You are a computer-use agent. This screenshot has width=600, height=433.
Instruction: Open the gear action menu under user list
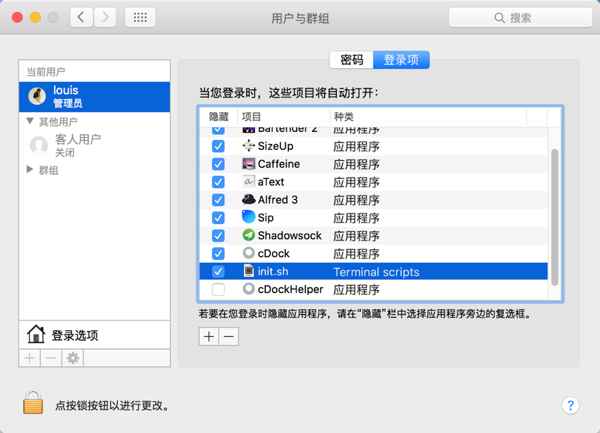[x=73, y=358]
